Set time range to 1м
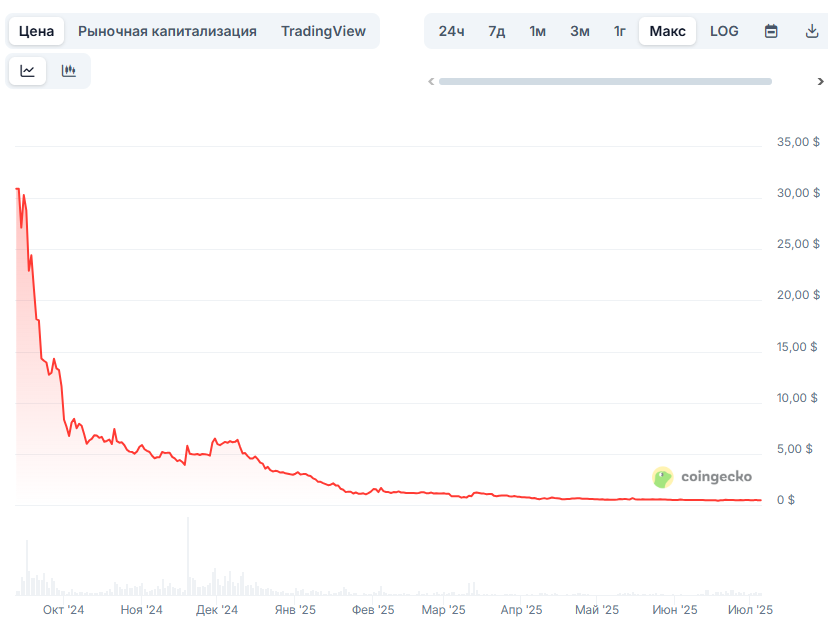This screenshot has height=628, width=834. (537, 31)
